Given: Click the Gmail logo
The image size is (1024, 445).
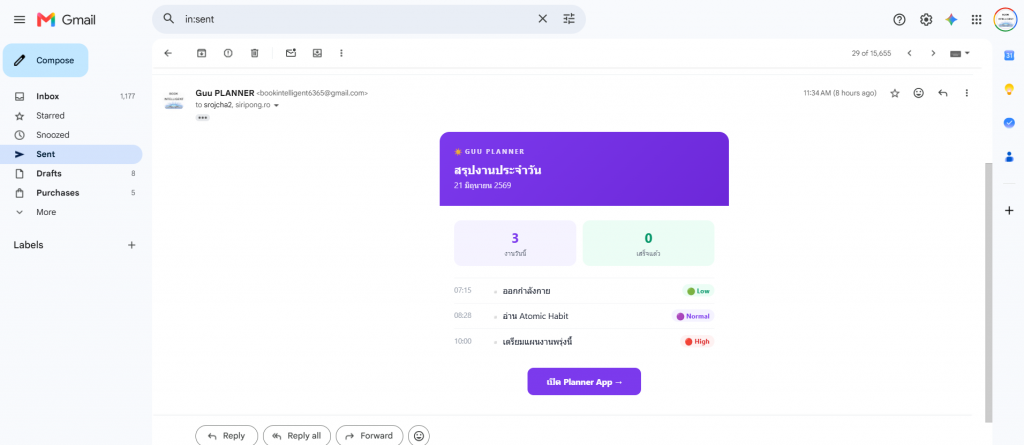Looking at the screenshot, I should click(66, 20).
